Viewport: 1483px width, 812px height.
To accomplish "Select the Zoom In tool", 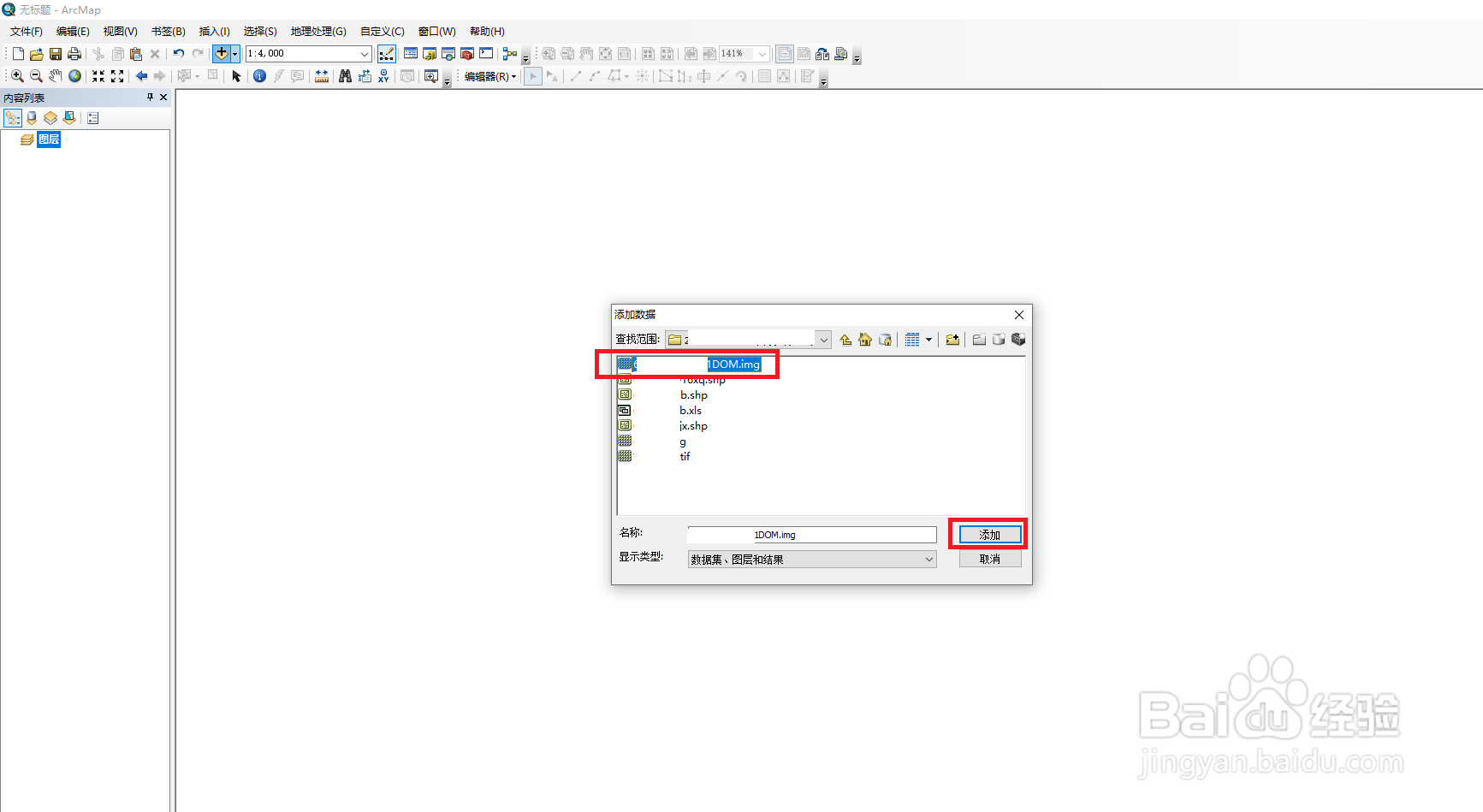I will pos(17,76).
